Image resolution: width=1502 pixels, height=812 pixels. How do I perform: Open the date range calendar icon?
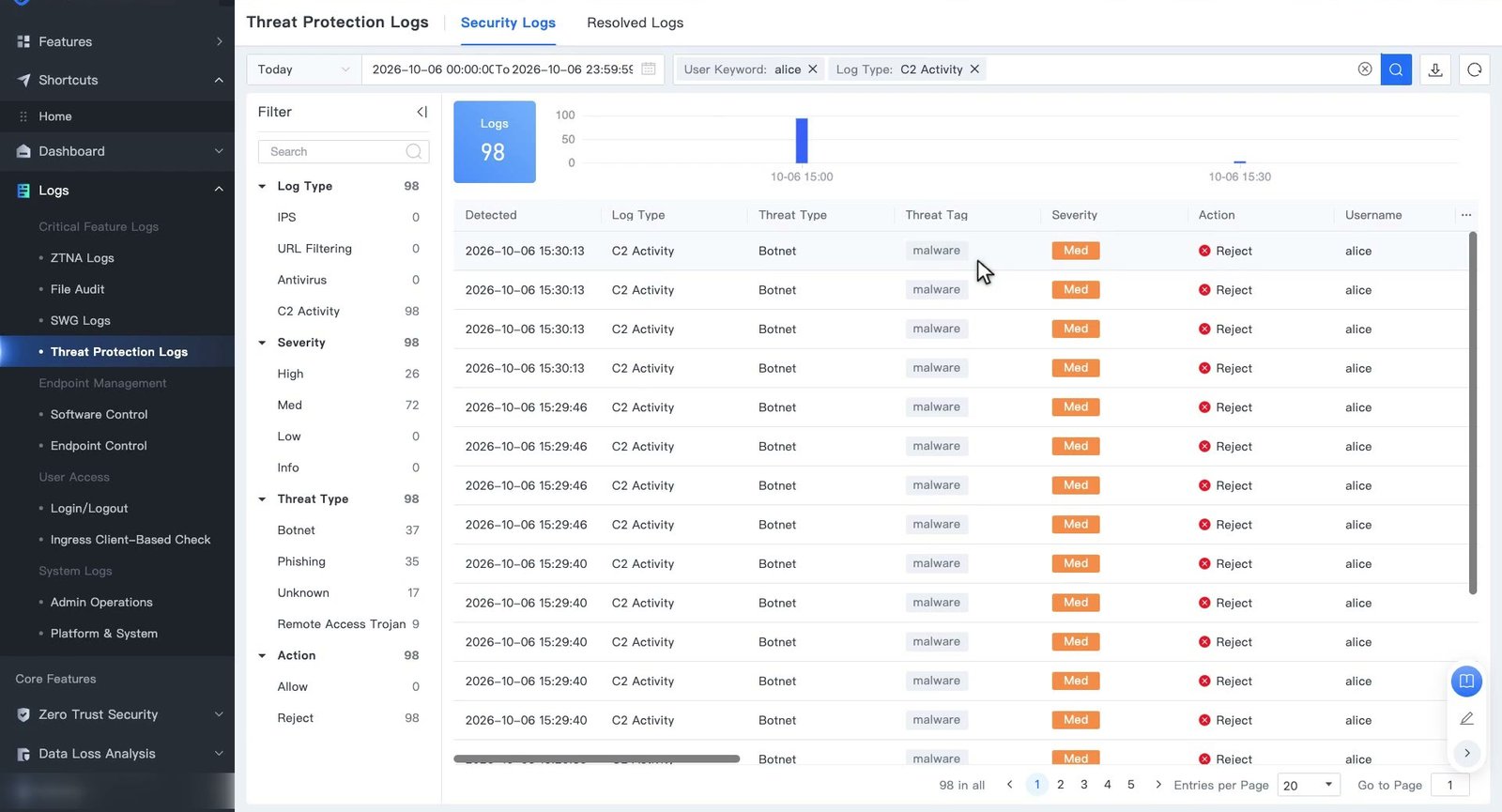point(649,69)
